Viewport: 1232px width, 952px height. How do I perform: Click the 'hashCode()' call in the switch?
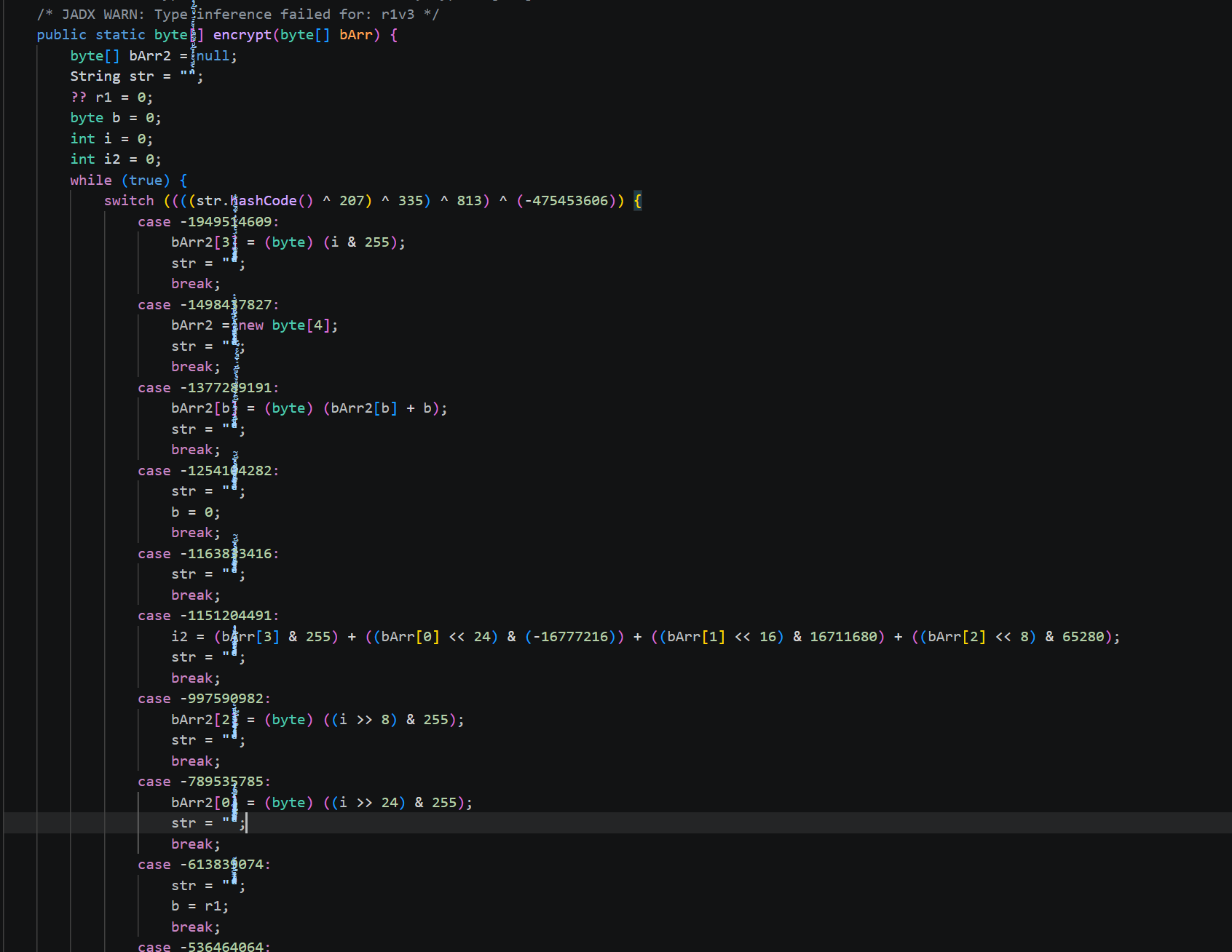[x=272, y=201]
